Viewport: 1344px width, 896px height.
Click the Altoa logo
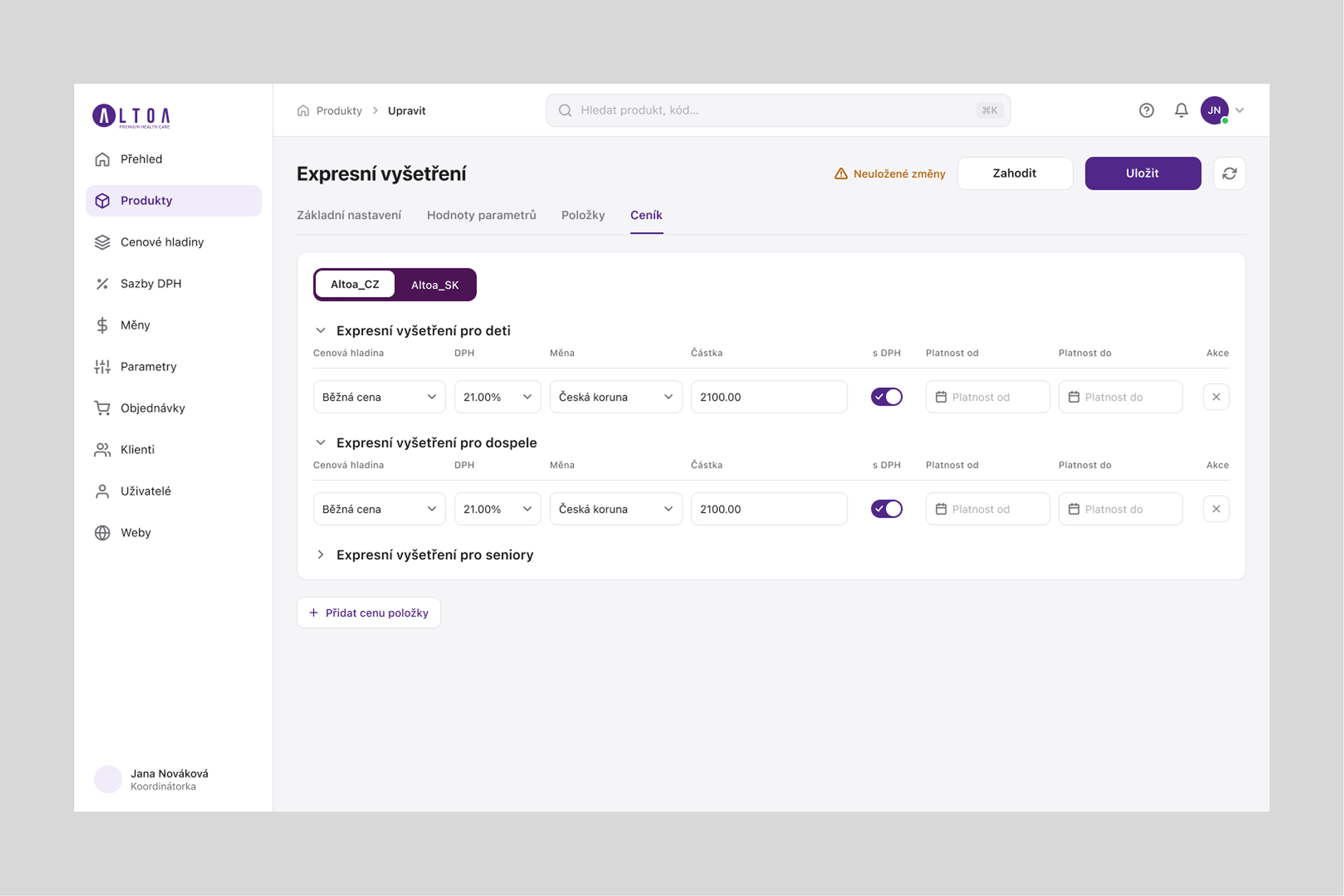click(131, 116)
